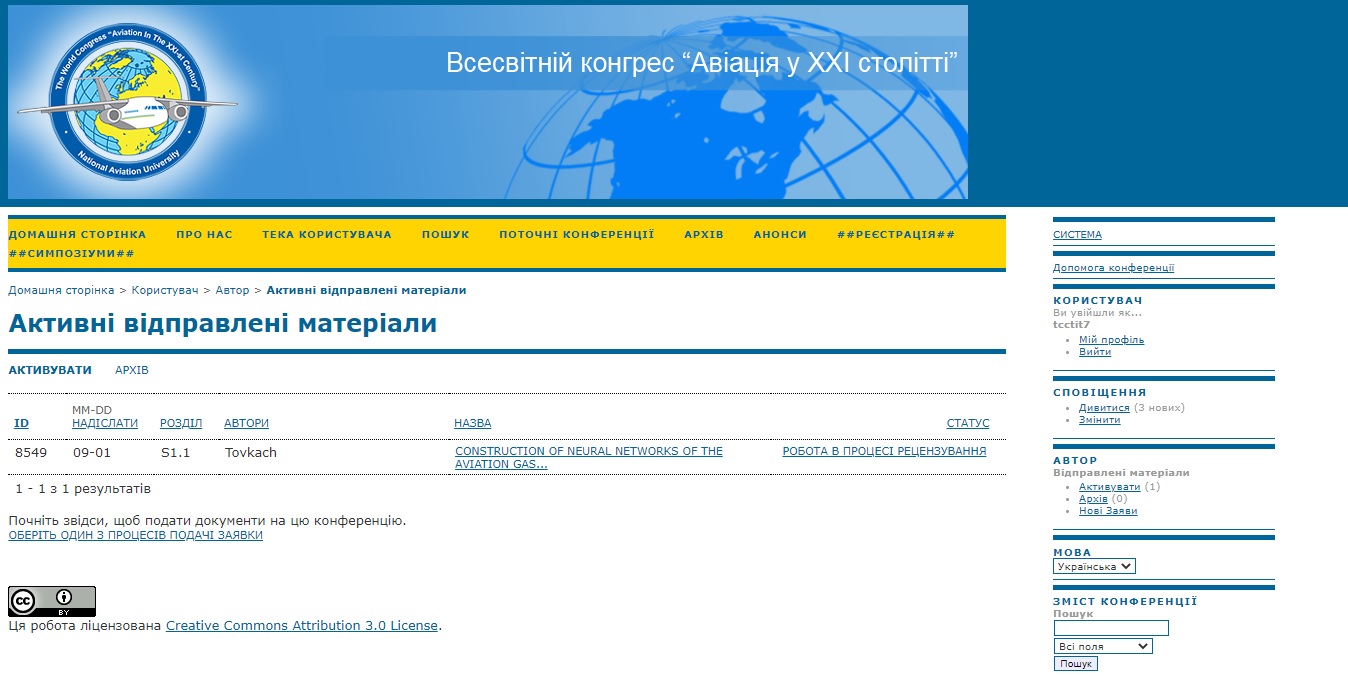The image size is (1348, 676).
Task: Sort by 'Автори' column header
Action: point(246,423)
